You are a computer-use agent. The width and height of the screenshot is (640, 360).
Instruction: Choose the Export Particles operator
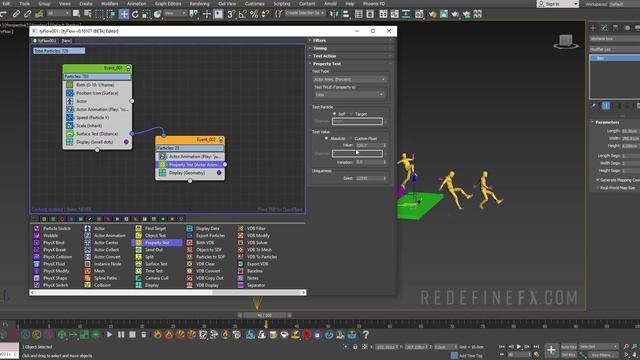coord(210,236)
